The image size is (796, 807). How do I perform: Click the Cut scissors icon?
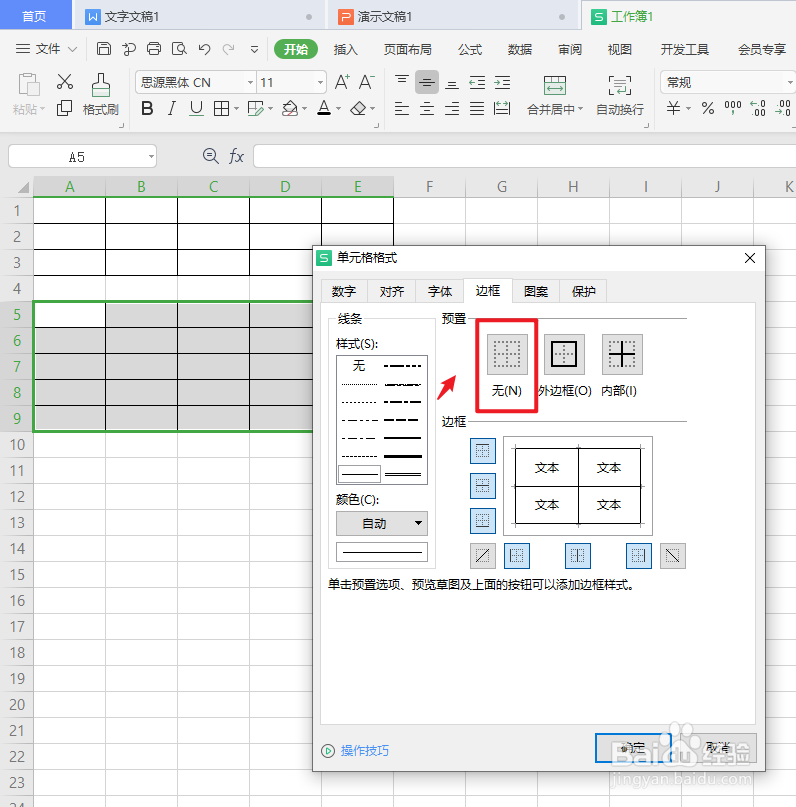(x=65, y=81)
